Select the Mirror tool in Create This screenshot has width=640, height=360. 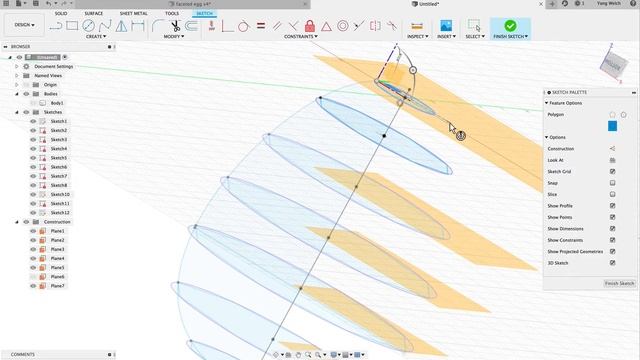pyautogui.click(x=121, y=26)
